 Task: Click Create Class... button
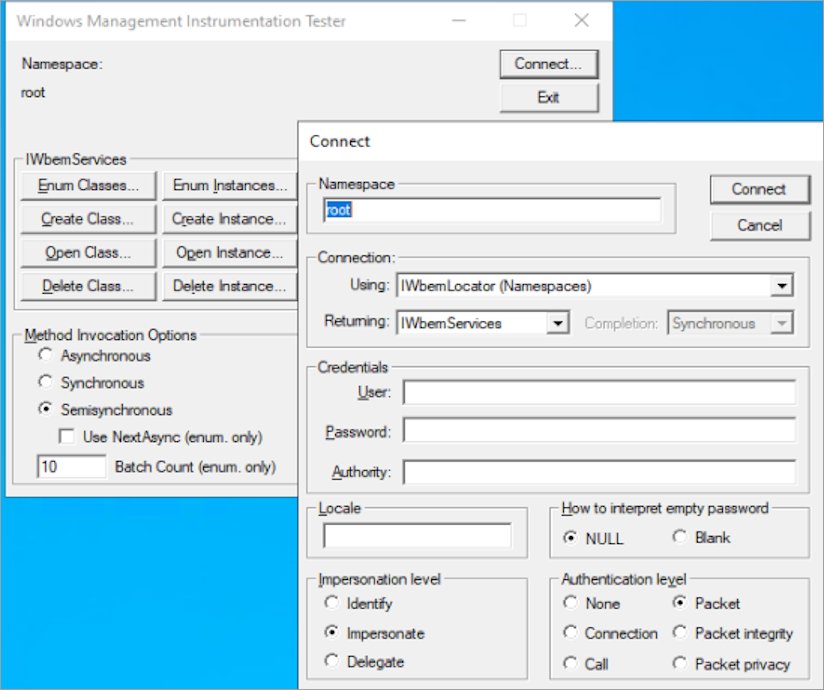click(x=88, y=219)
